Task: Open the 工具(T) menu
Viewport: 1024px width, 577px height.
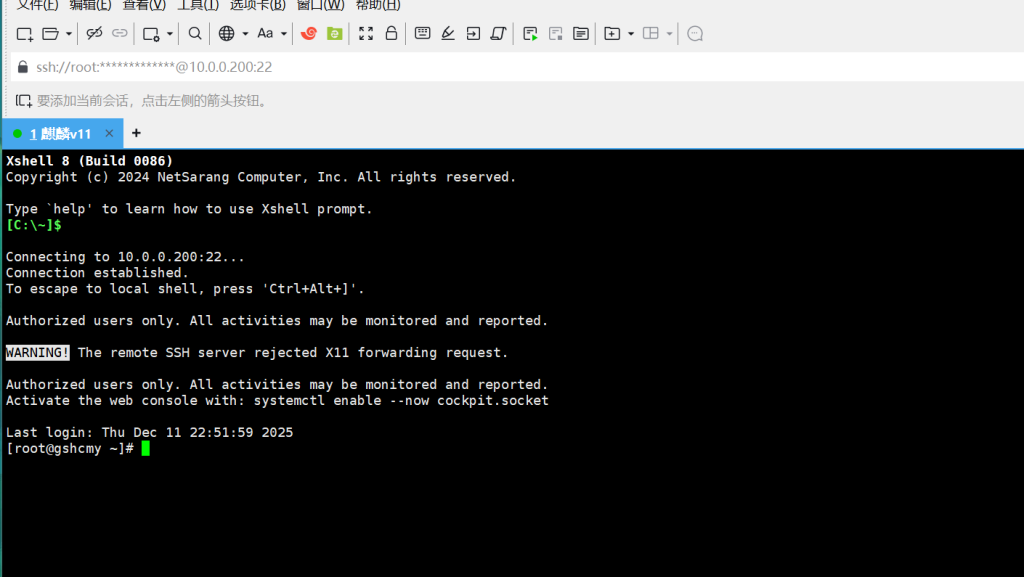Action: pyautogui.click(x=198, y=5)
